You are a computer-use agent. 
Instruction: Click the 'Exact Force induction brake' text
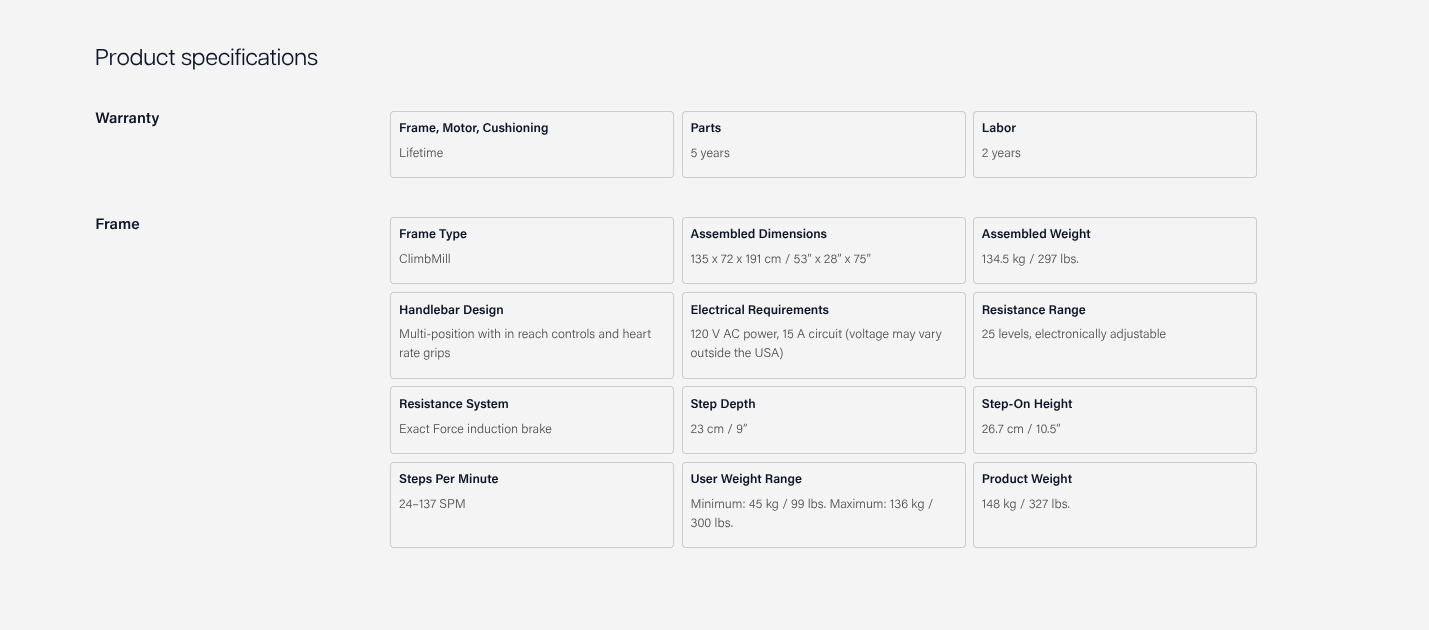pyautogui.click(x=475, y=429)
